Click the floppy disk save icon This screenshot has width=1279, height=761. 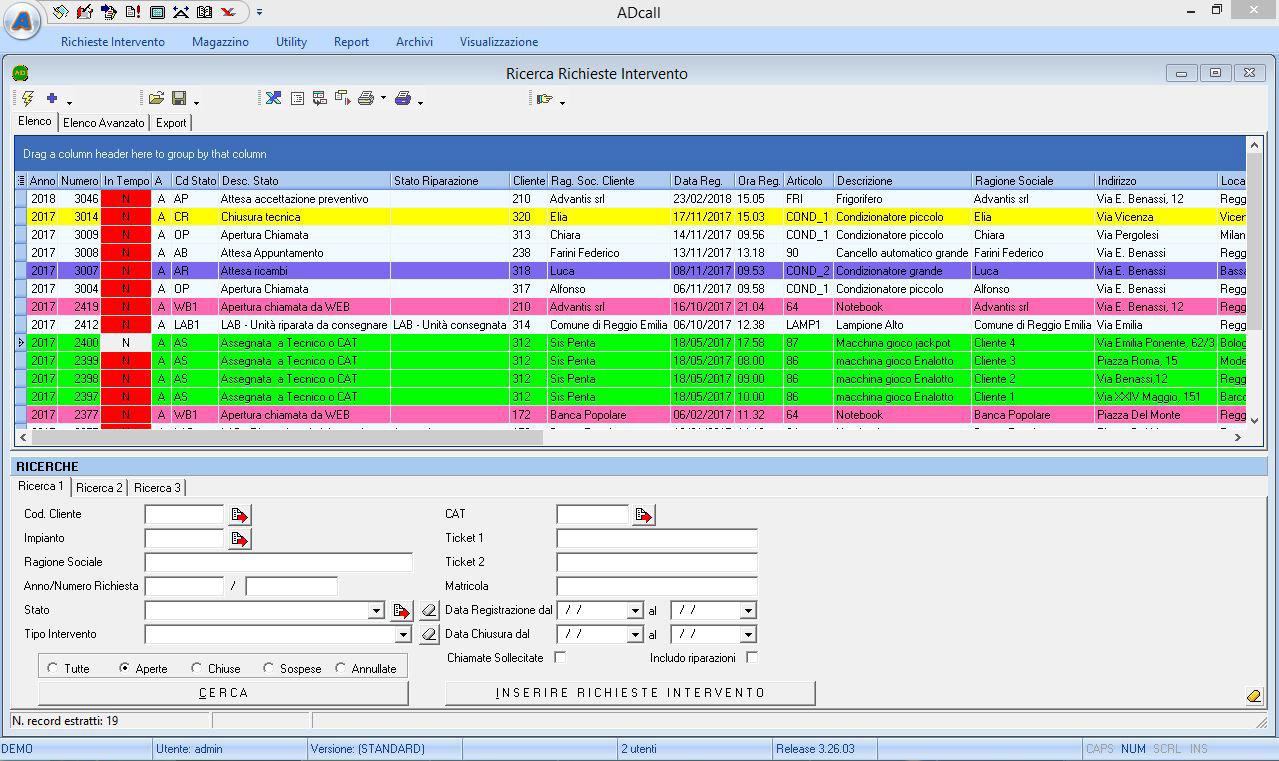[x=179, y=99]
